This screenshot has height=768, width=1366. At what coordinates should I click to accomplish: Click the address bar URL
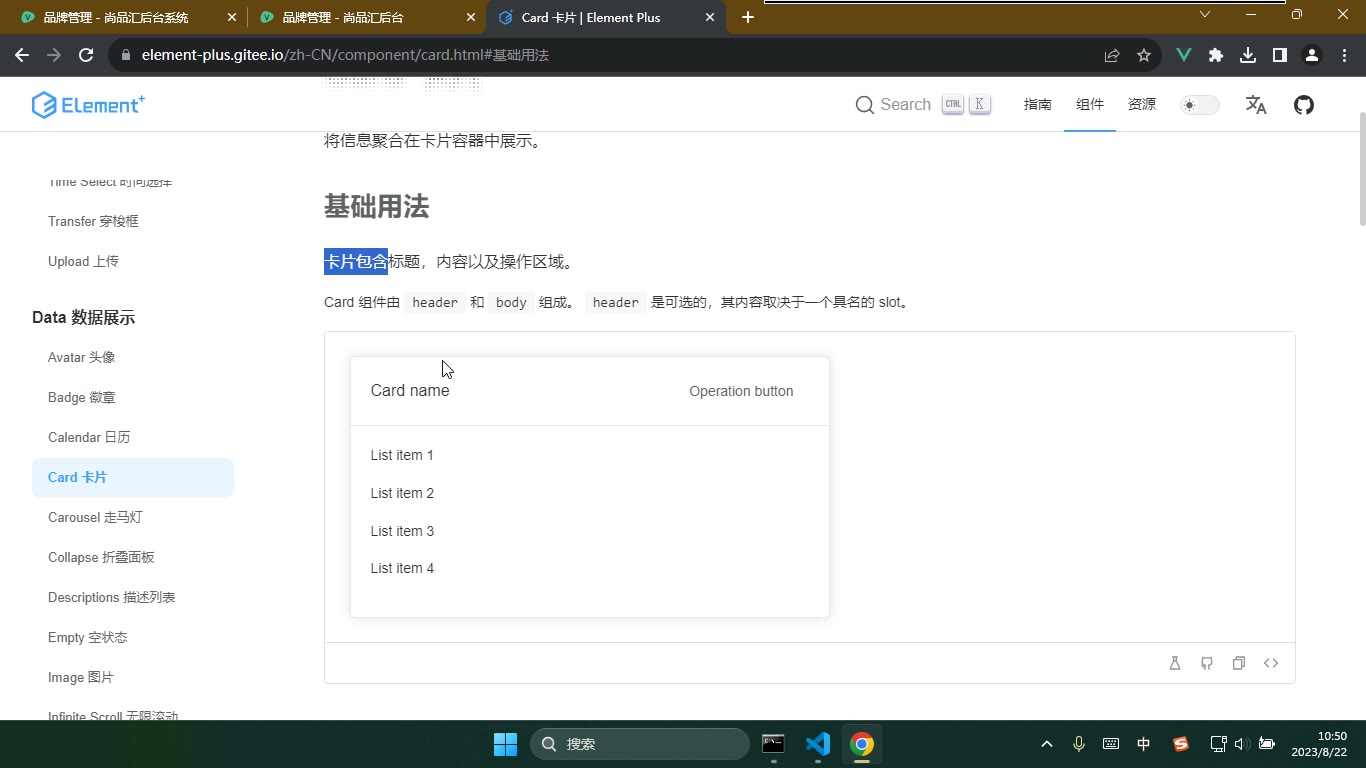345,55
